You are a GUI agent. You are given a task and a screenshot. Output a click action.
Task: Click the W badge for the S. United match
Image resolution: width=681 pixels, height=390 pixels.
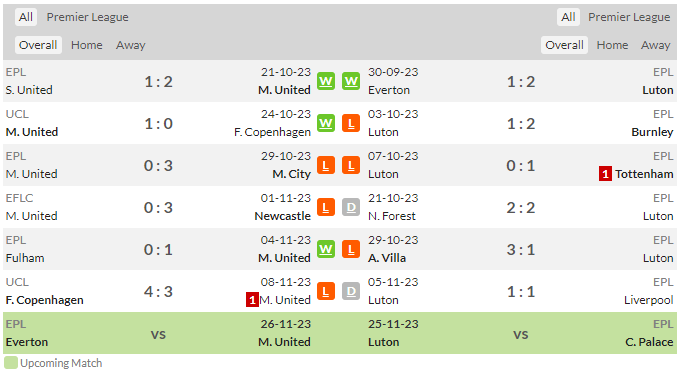326,81
